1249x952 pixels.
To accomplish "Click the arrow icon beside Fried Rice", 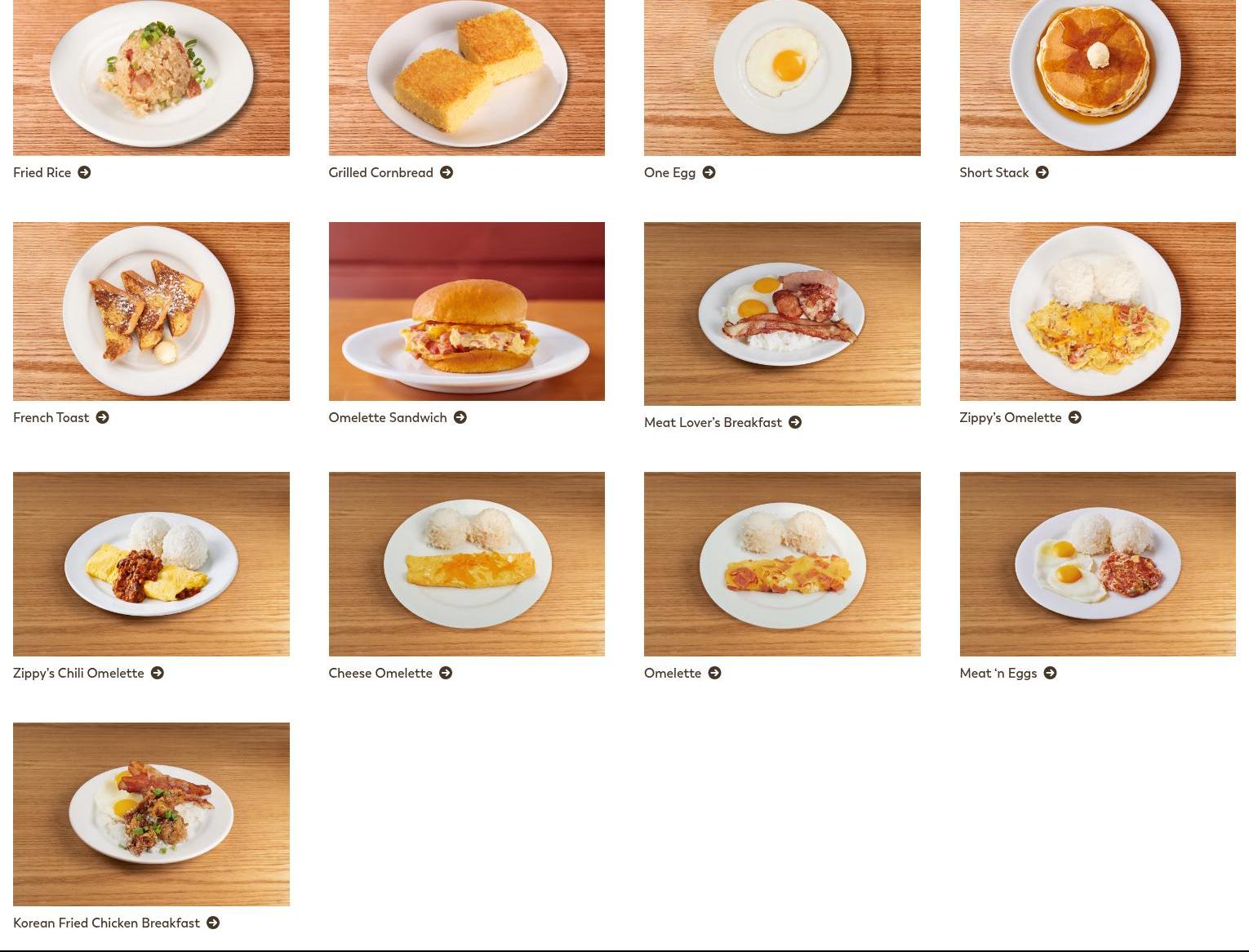I will [x=84, y=172].
